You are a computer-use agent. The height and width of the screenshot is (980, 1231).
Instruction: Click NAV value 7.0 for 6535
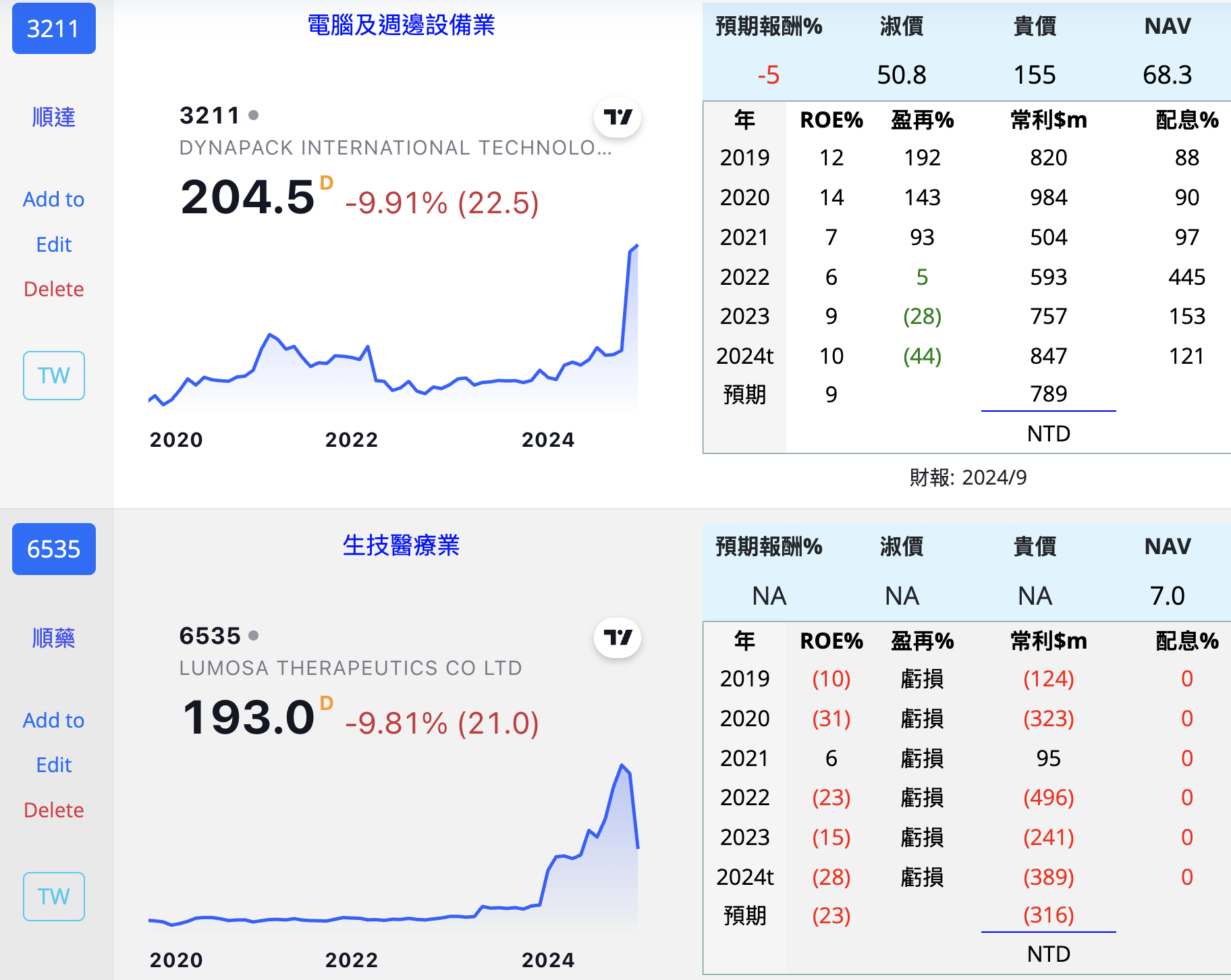click(x=1168, y=596)
